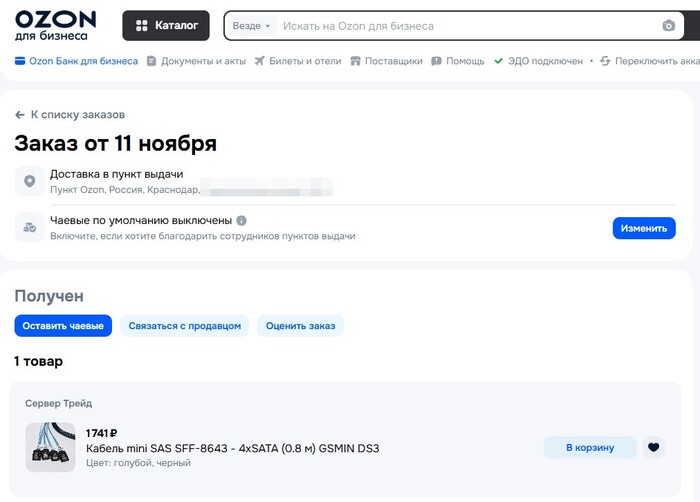Expand the Везде search scope dropdown
This screenshot has height=502, width=700.
point(251,26)
